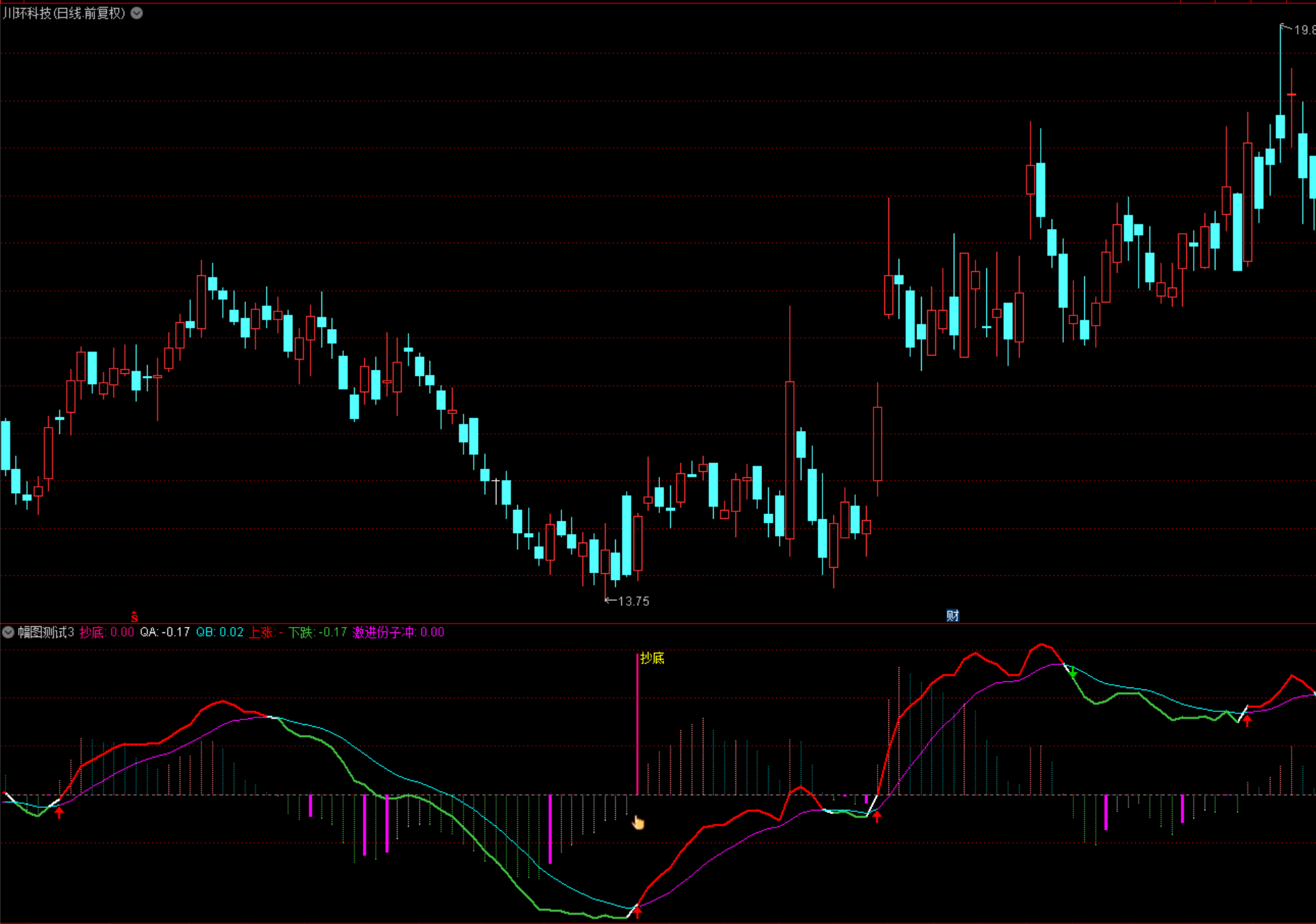Viewport: 1316px width, 924px height.
Task: Click the 13.75 low price marker
Action: 627,601
